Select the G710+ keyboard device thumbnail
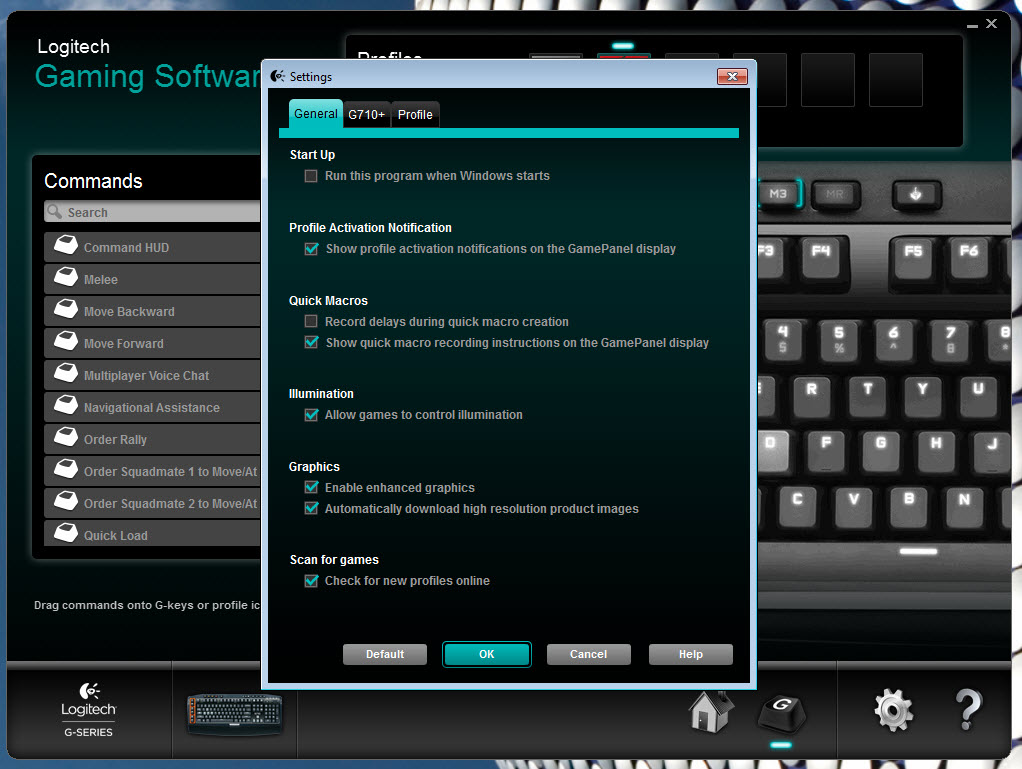Image resolution: width=1022 pixels, height=769 pixels. click(235, 714)
